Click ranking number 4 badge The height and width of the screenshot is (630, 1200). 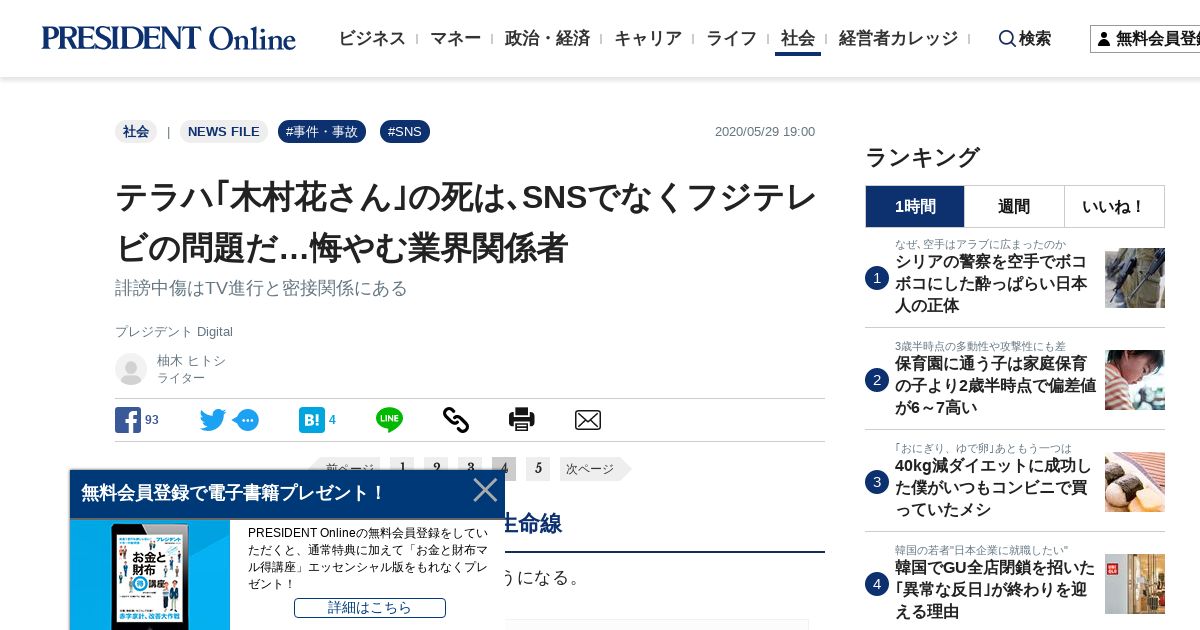877,584
